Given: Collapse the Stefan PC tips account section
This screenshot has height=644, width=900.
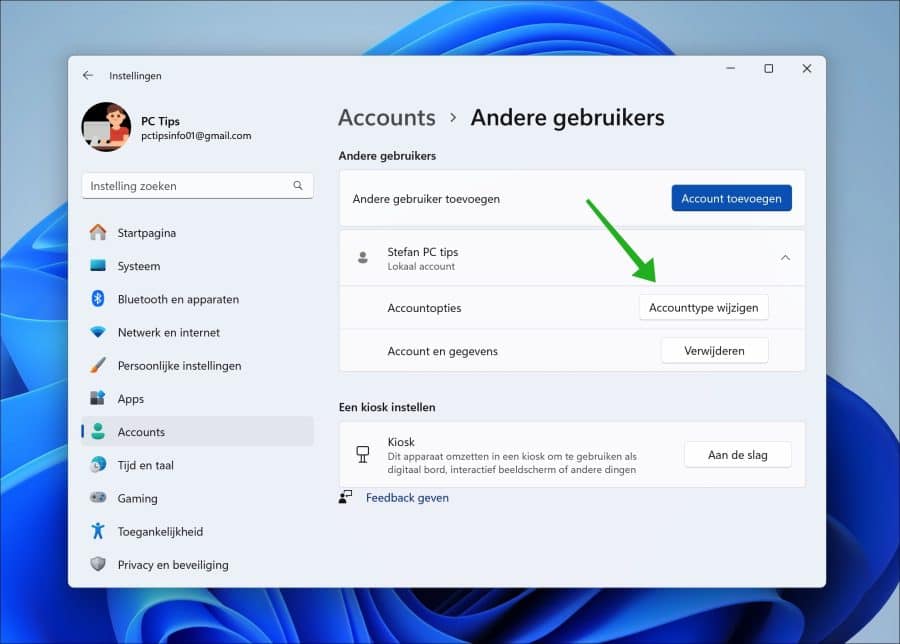Looking at the screenshot, I should [x=785, y=257].
